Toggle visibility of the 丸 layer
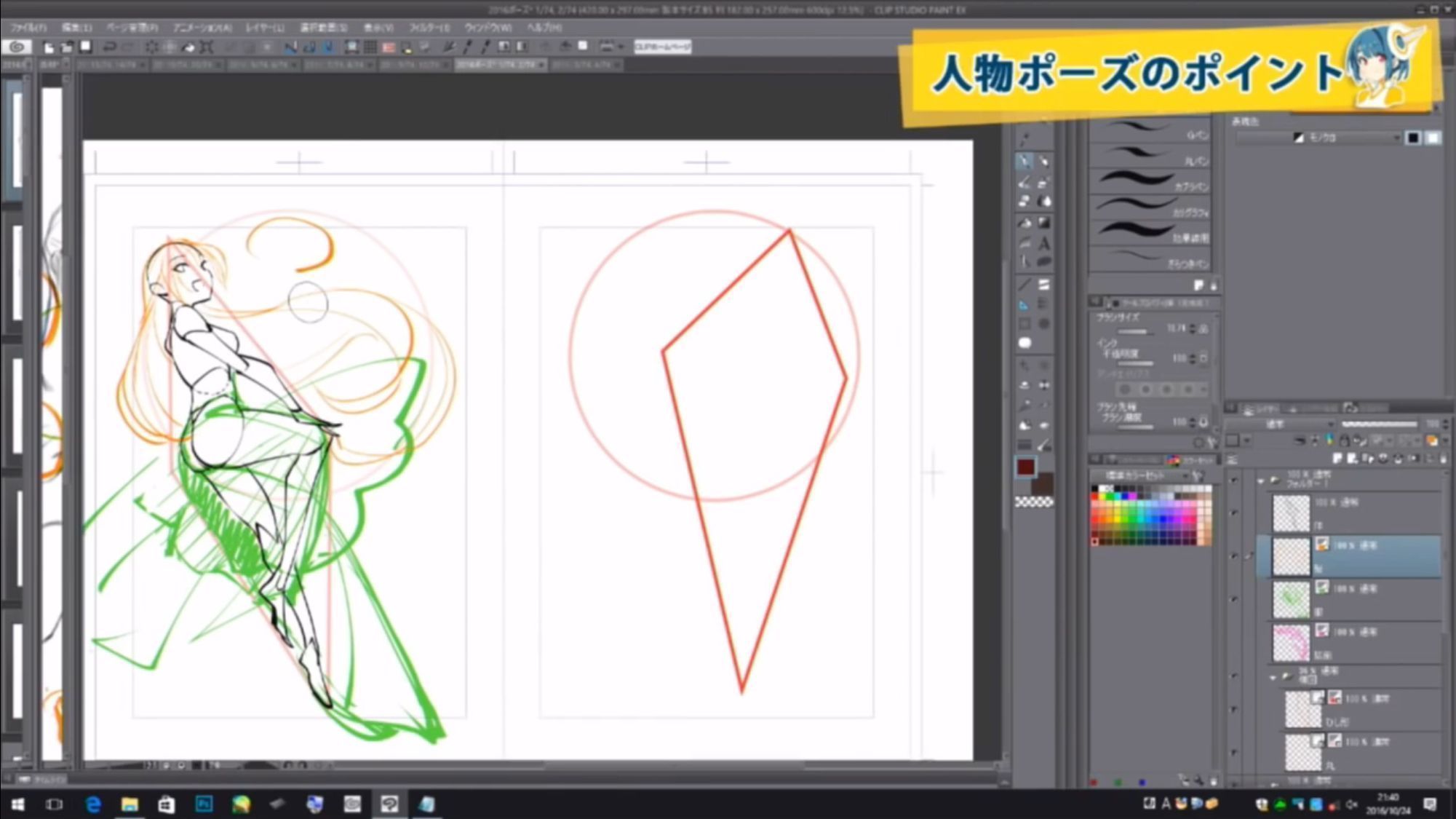Viewport: 1456px width, 819px height. 1234,753
